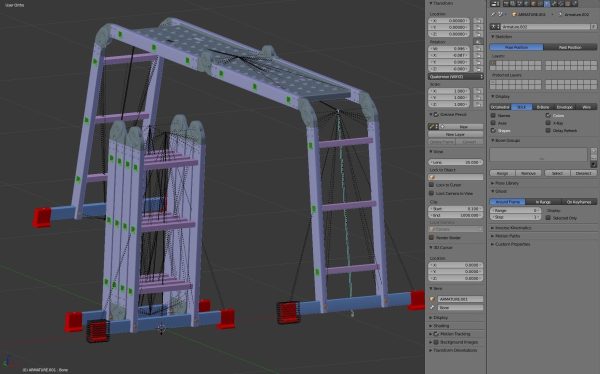Click the armature datablock browse icon

(x=495, y=27)
